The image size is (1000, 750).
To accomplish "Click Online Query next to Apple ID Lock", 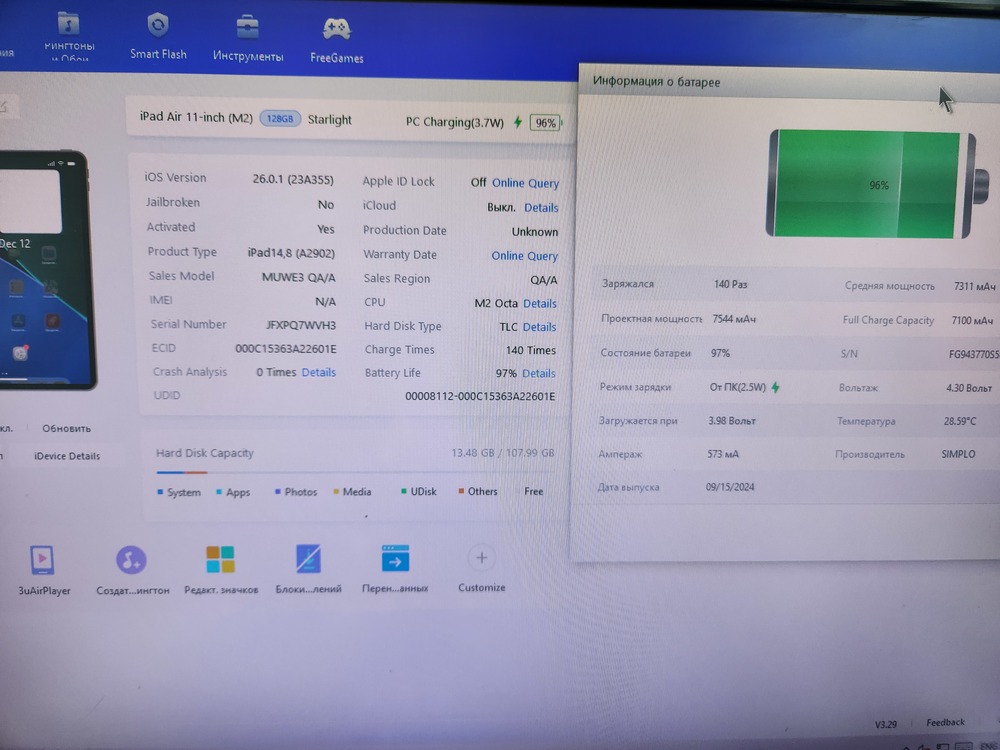I will point(525,183).
